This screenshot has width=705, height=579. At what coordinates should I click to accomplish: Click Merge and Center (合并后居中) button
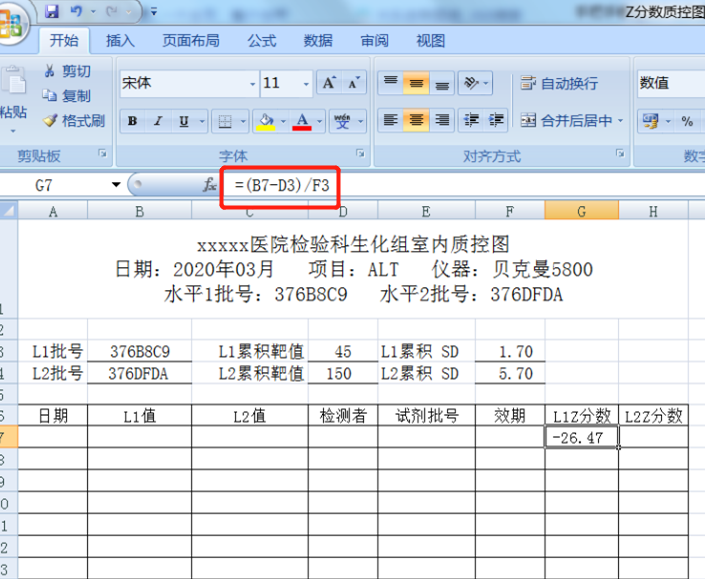coord(569,120)
